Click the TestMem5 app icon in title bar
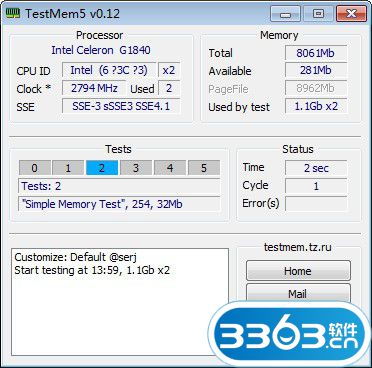The image size is (372, 368). pos(13,14)
